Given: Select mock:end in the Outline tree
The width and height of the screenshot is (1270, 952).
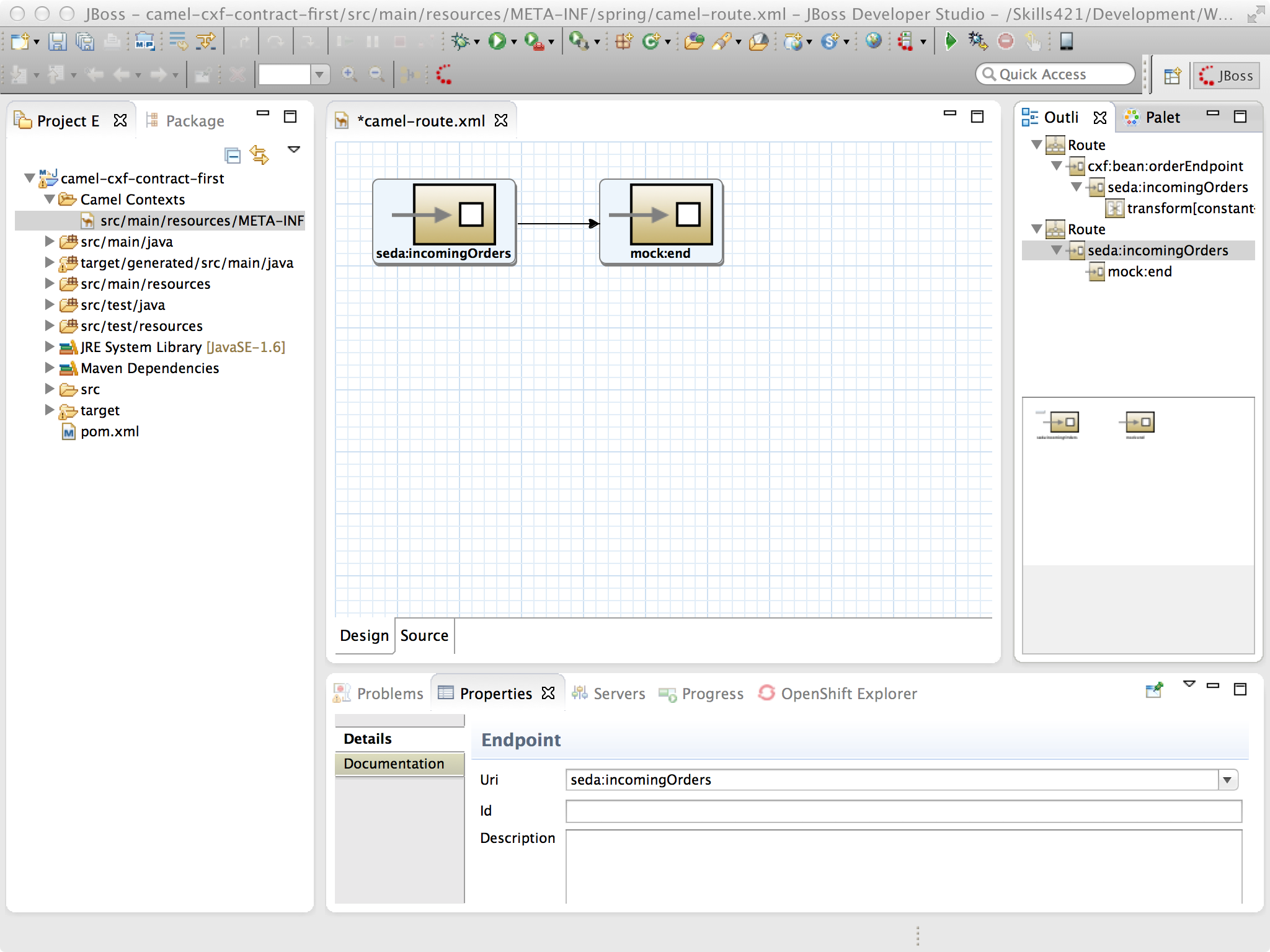Looking at the screenshot, I should 1139,271.
